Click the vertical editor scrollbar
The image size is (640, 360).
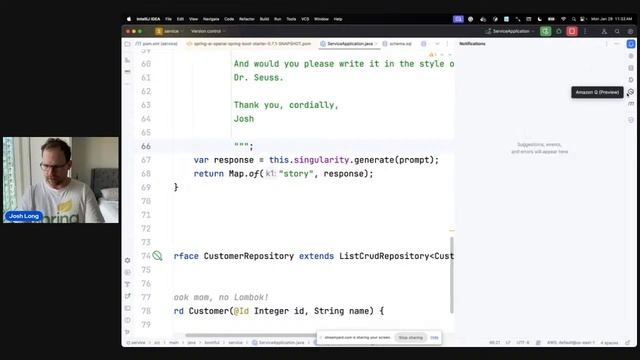click(452, 275)
